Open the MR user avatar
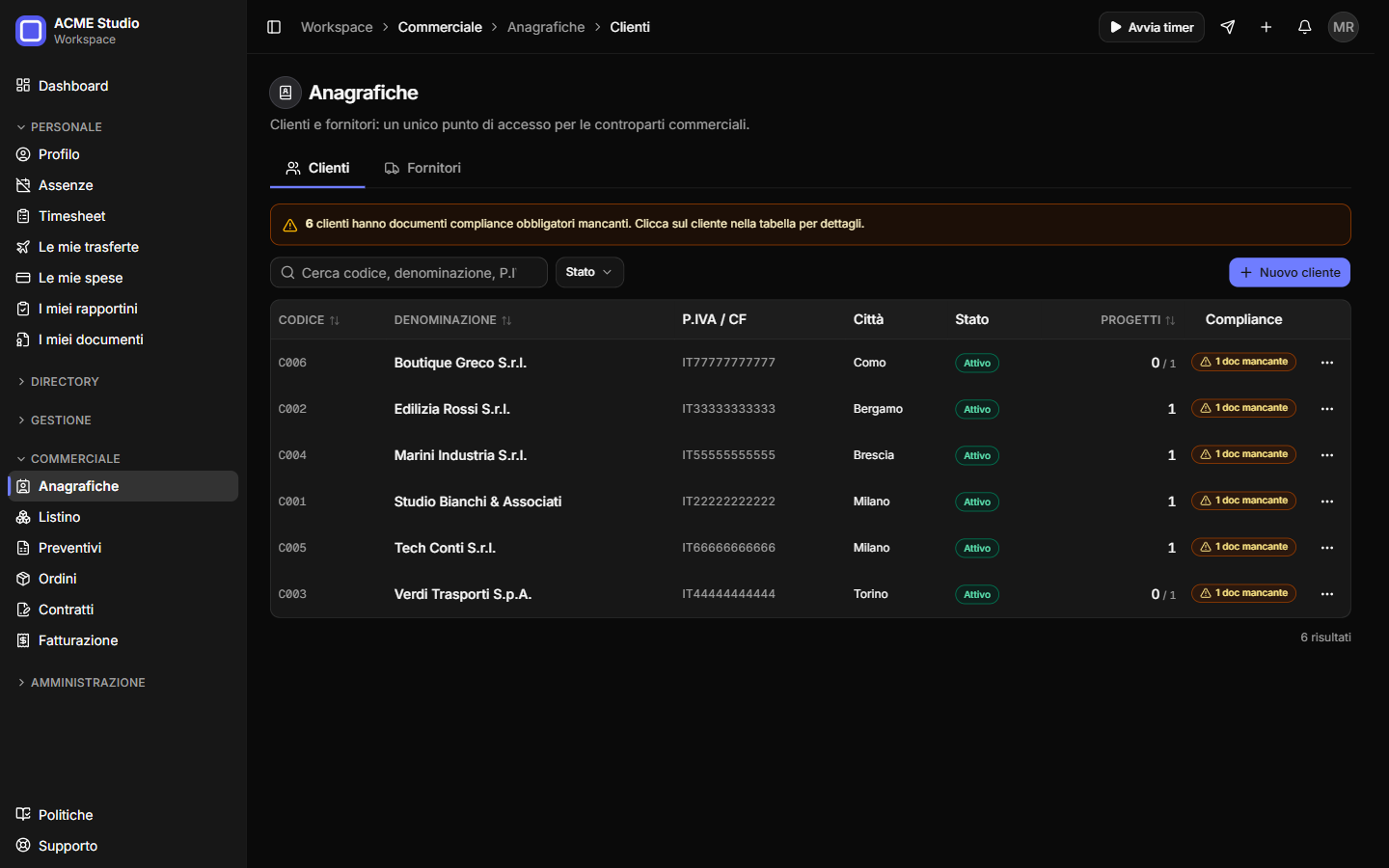 tap(1344, 27)
